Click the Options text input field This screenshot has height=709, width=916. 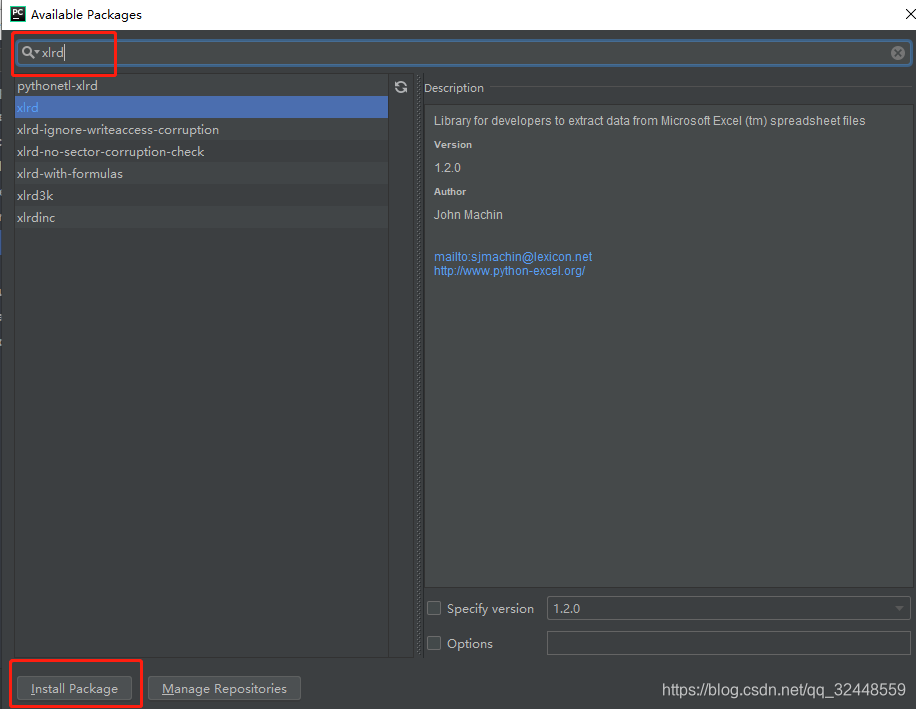(x=728, y=643)
